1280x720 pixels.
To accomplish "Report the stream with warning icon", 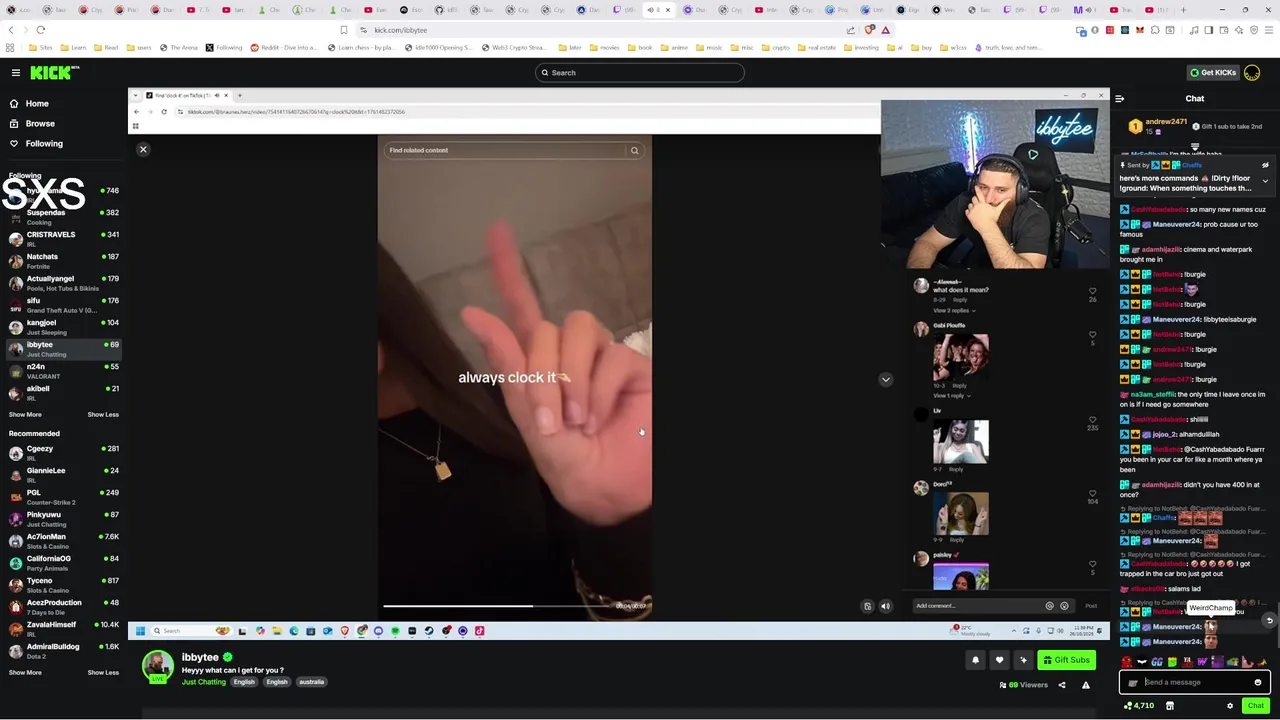I will click(1086, 685).
